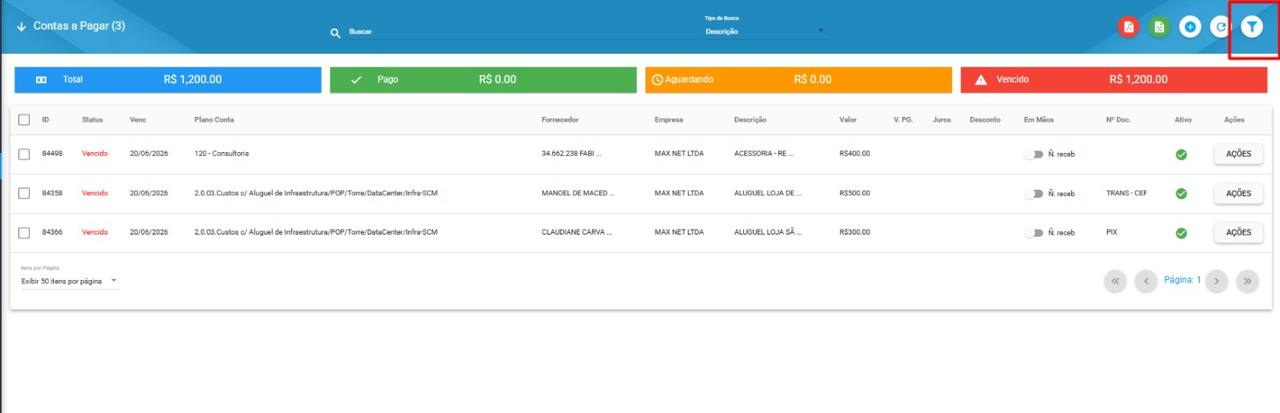Click ACESSORIA - RE description cell
This screenshot has height=413, width=1280.
pos(763,154)
